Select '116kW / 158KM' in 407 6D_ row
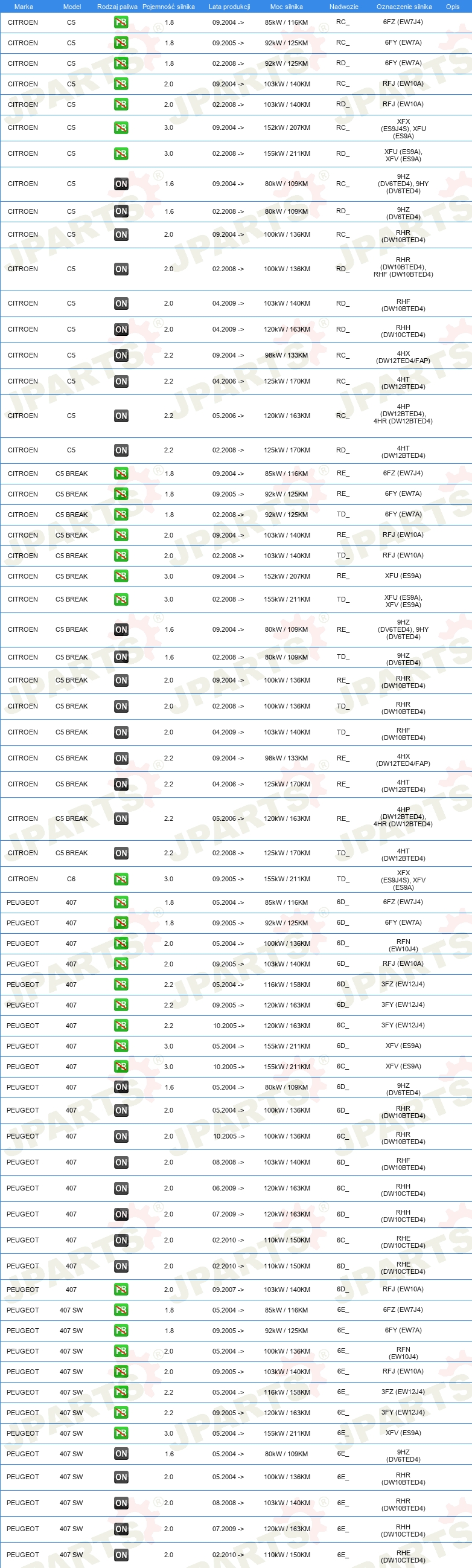This screenshot has width=472, height=1568. 287,985
